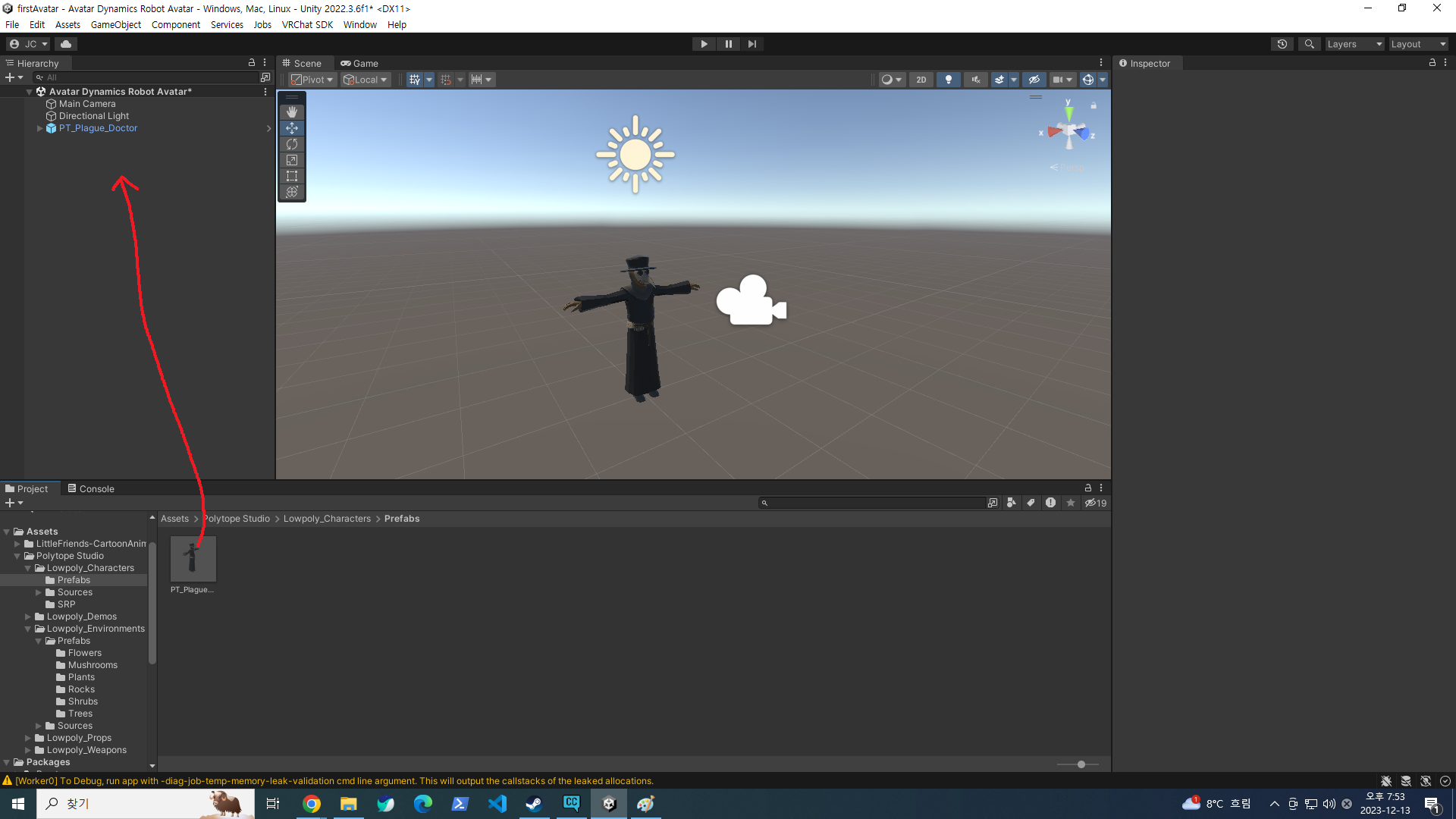Screen dimensions: 1456x819
Task: Open the Layers dropdown
Action: 1354,44
